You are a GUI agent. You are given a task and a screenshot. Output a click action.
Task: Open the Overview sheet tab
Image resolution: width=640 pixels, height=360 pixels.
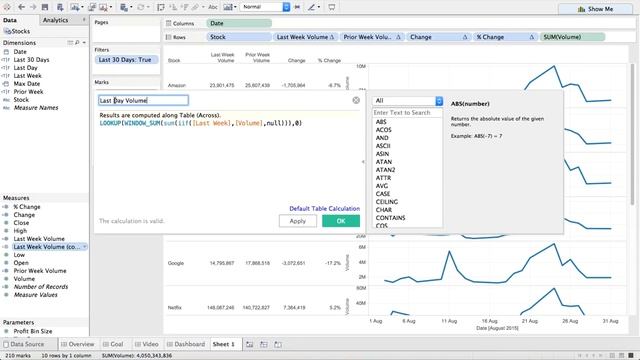(x=78, y=344)
